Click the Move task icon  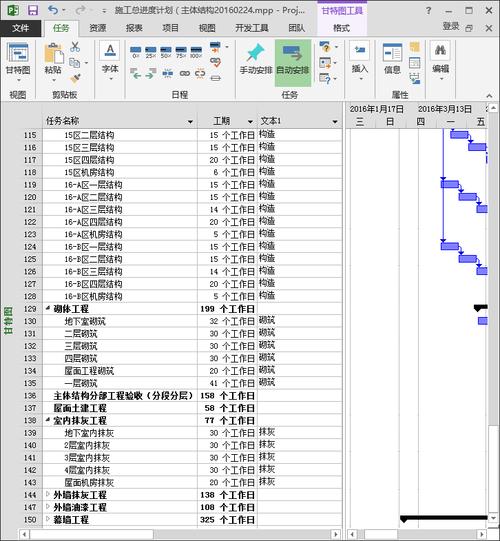325,63
